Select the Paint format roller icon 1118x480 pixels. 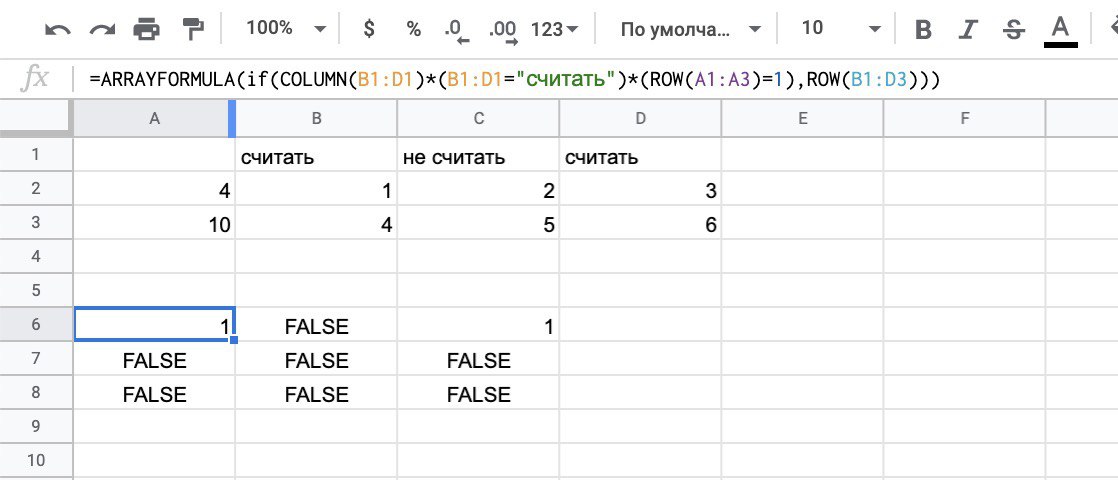(x=193, y=29)
